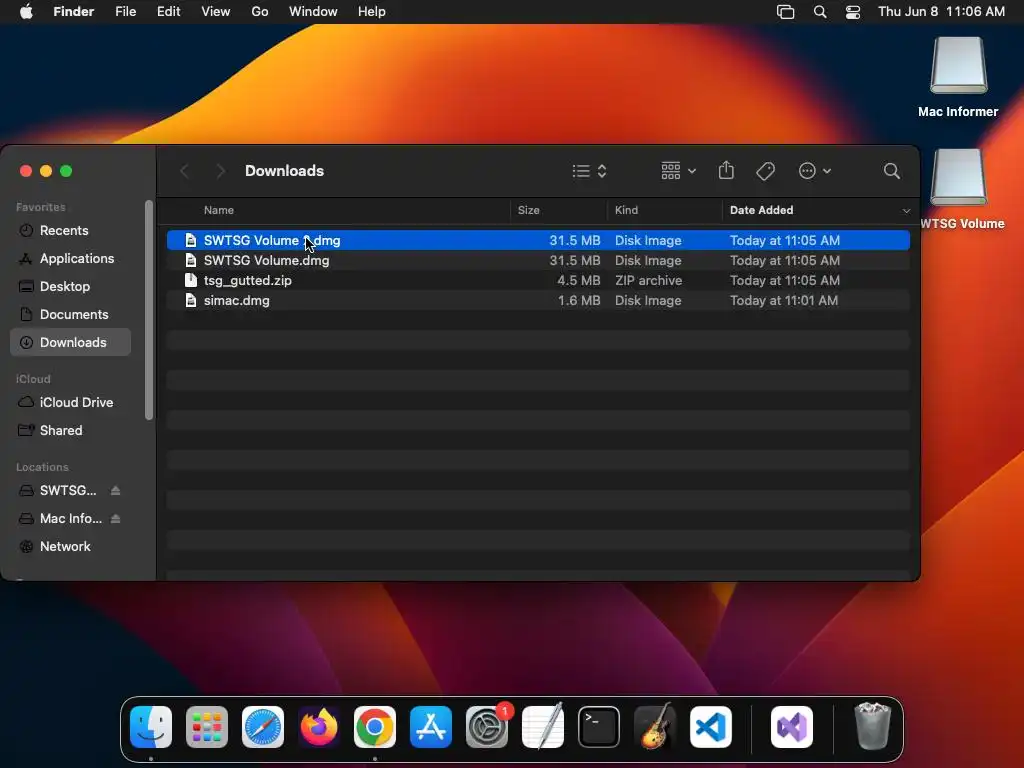This screenshot has height=768, width=1024.
Task: Toggle sort direction chevron in Date Added
Action: pyautogui.click(x=906, y=211)
